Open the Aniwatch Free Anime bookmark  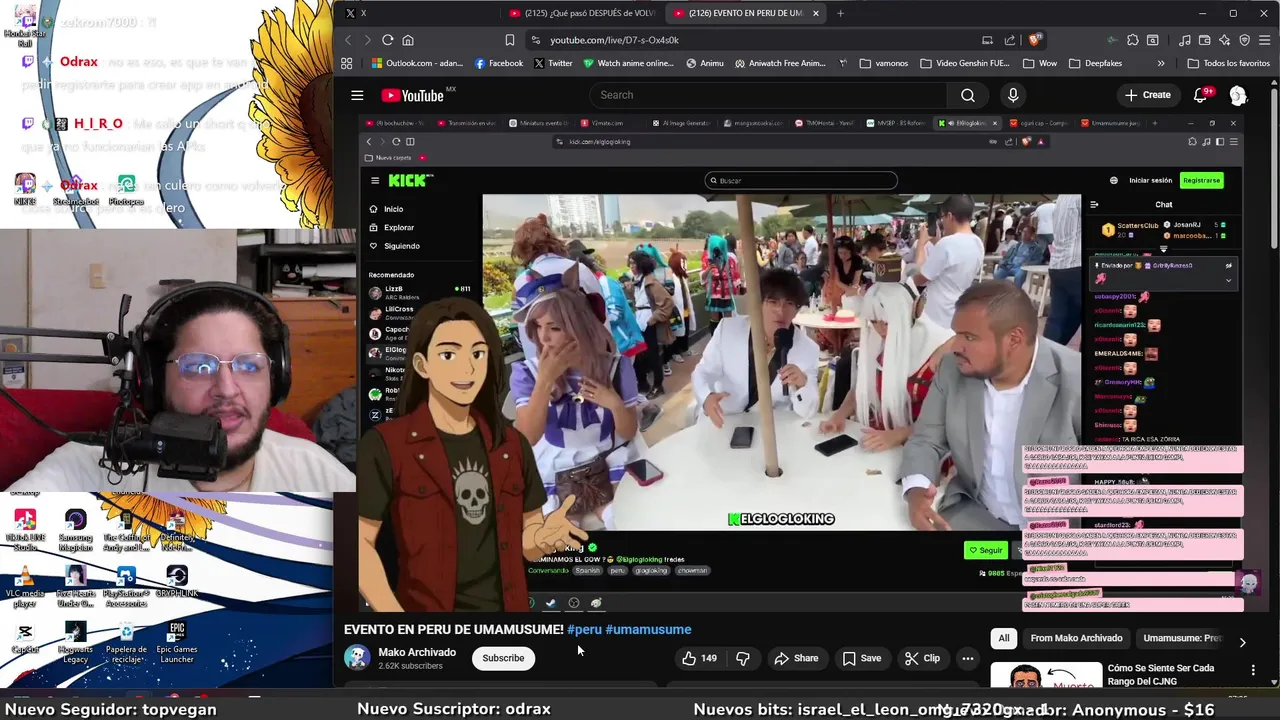(x=781, y=63)
